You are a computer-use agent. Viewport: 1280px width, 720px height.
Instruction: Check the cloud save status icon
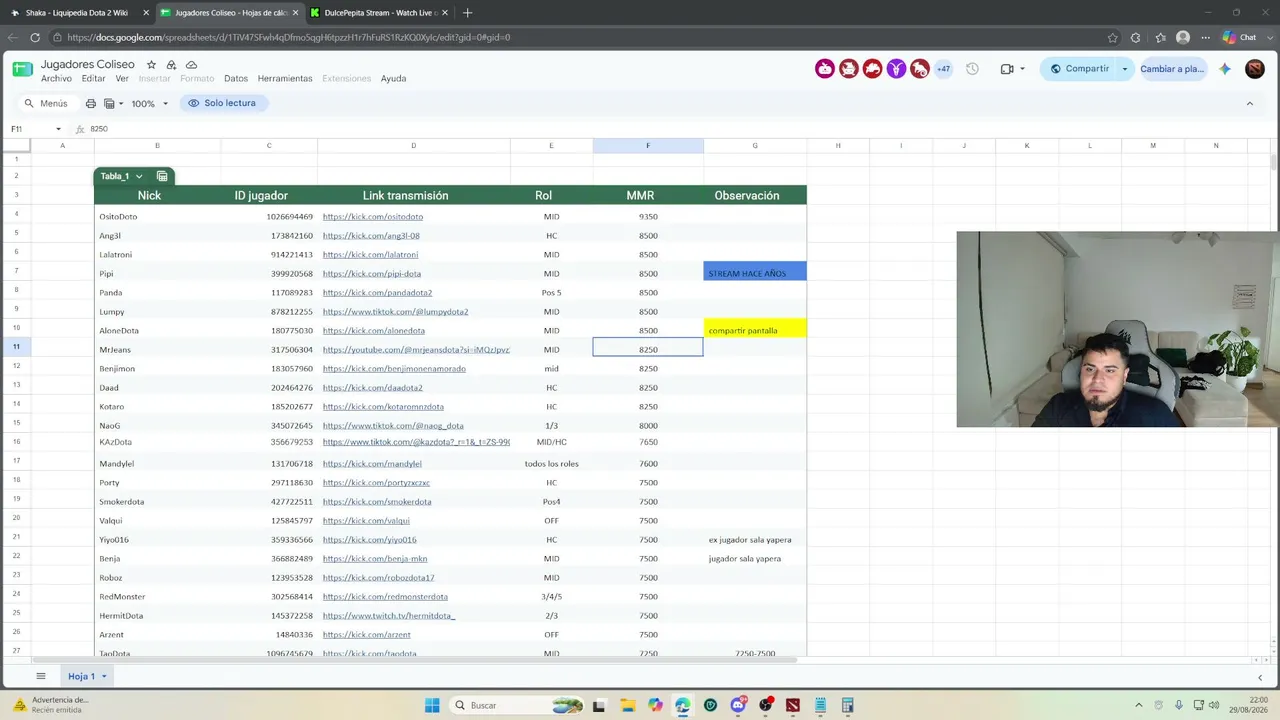pyautogui.click(x=191, y=65)
